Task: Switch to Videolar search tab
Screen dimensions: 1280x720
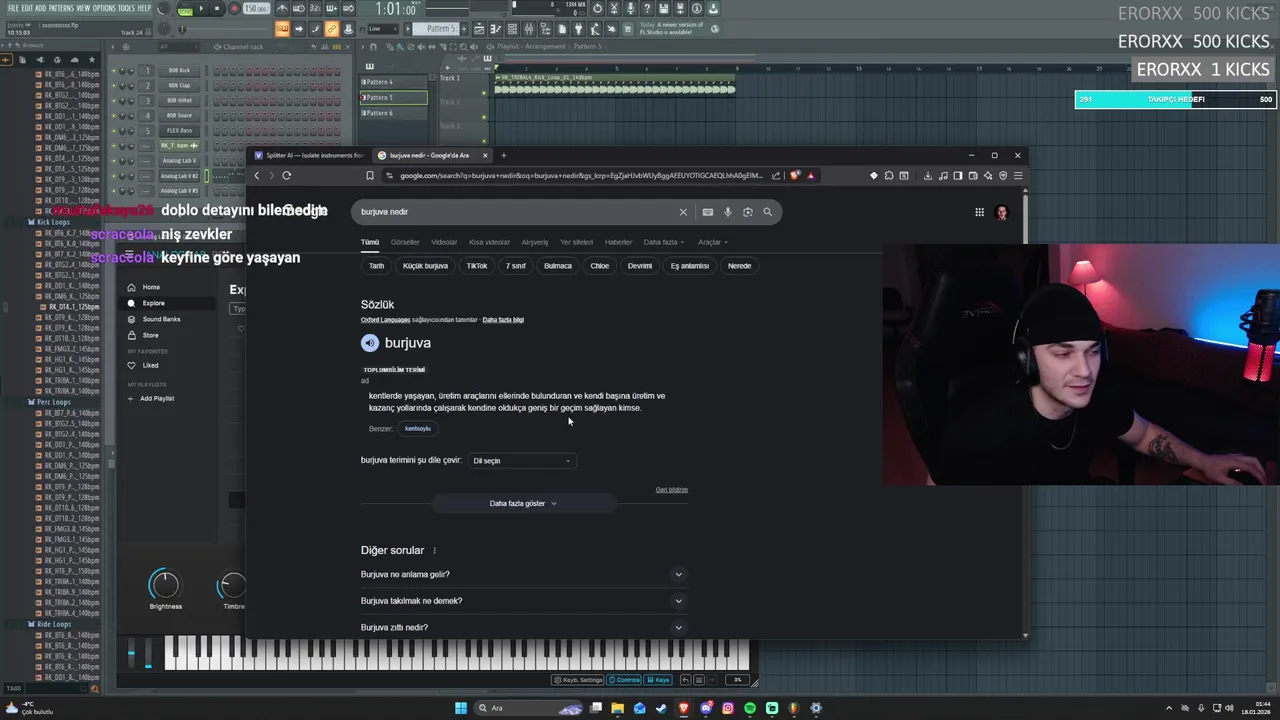Action: [444, 242]
